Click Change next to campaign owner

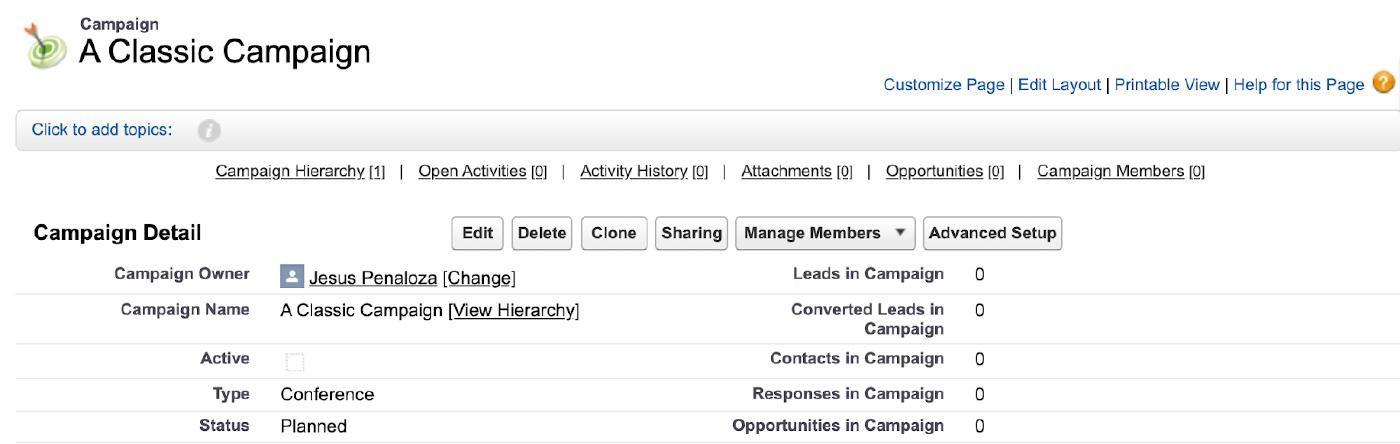[x=479, y=278]
